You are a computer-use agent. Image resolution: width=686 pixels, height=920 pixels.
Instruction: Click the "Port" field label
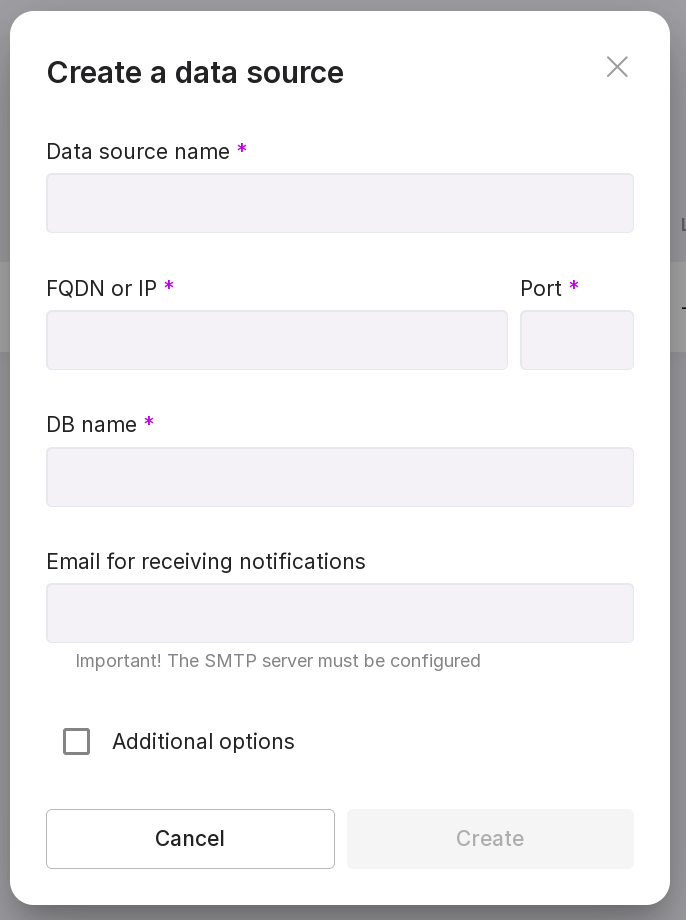[x=541, y=289]
